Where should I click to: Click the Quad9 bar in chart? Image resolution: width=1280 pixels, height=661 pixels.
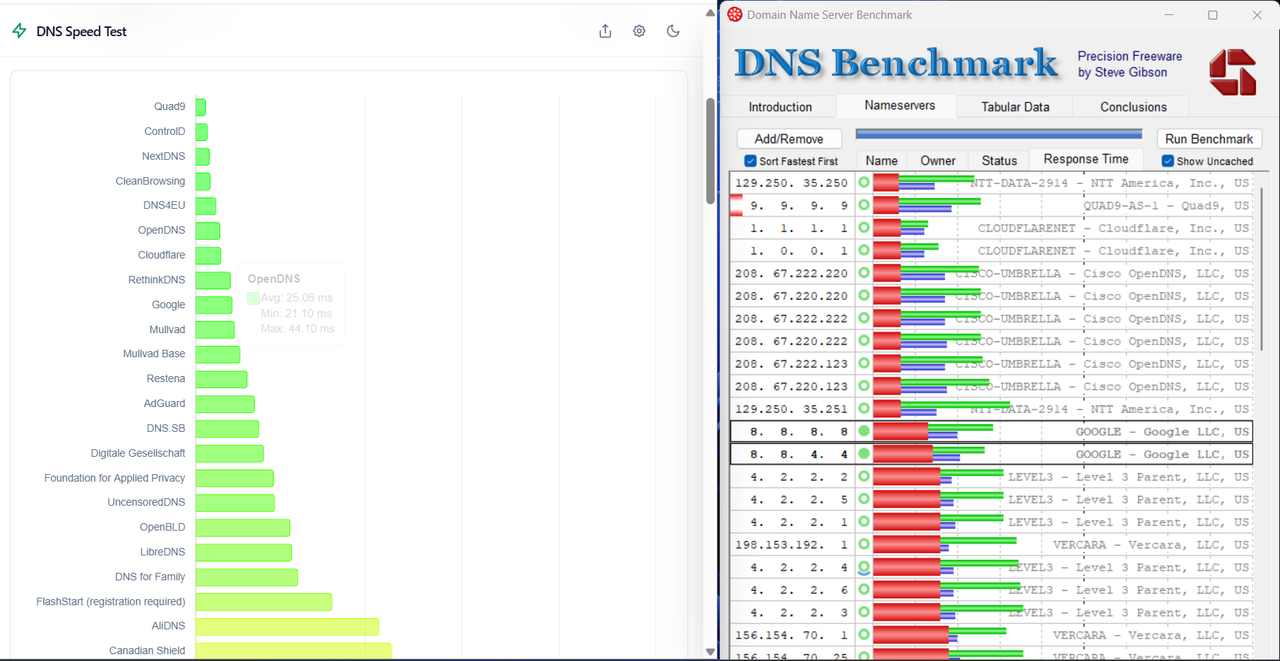pyautogui.click(x=201, y=107)
